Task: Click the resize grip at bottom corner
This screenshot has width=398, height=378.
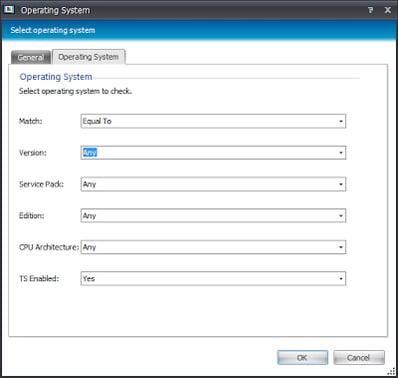Action: (392, 372)
